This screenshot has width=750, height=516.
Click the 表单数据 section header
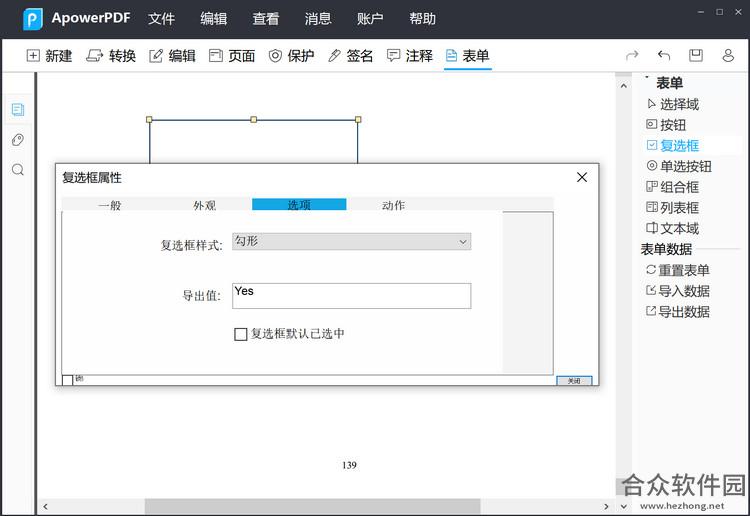pyautogui.click(x=666, y=249)
